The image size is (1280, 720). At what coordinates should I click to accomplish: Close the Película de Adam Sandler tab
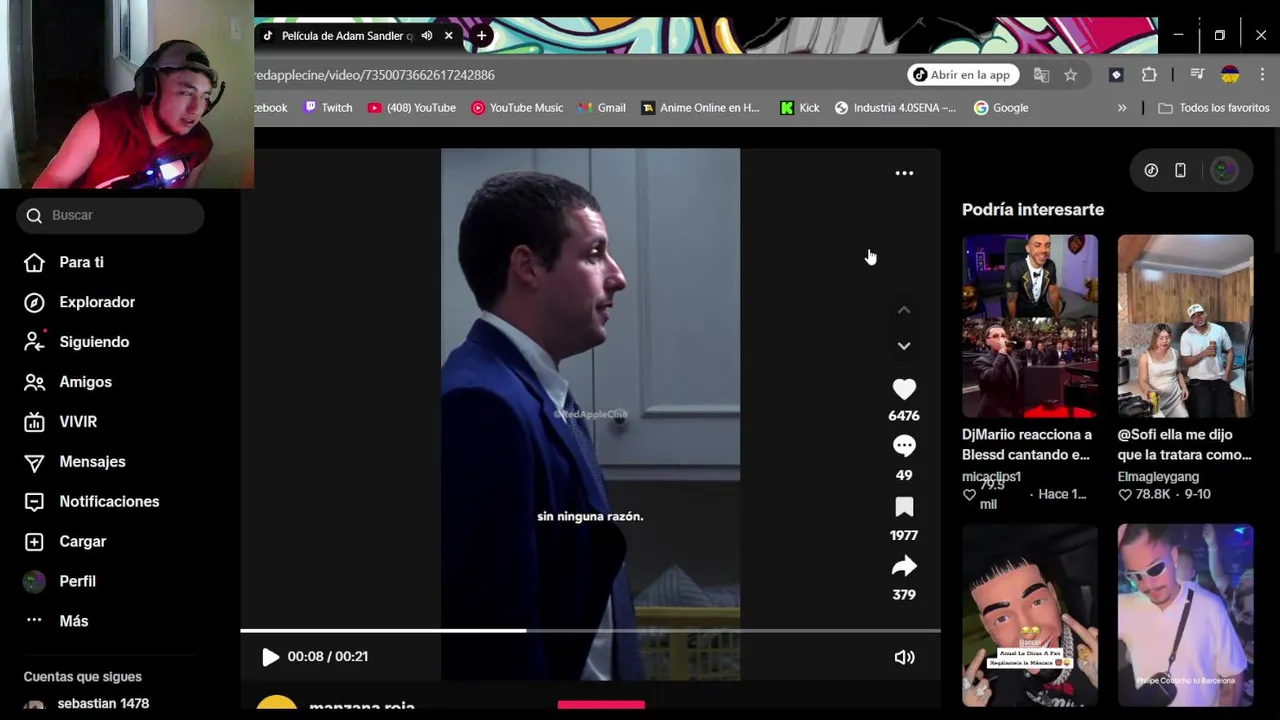click(448, 36)
